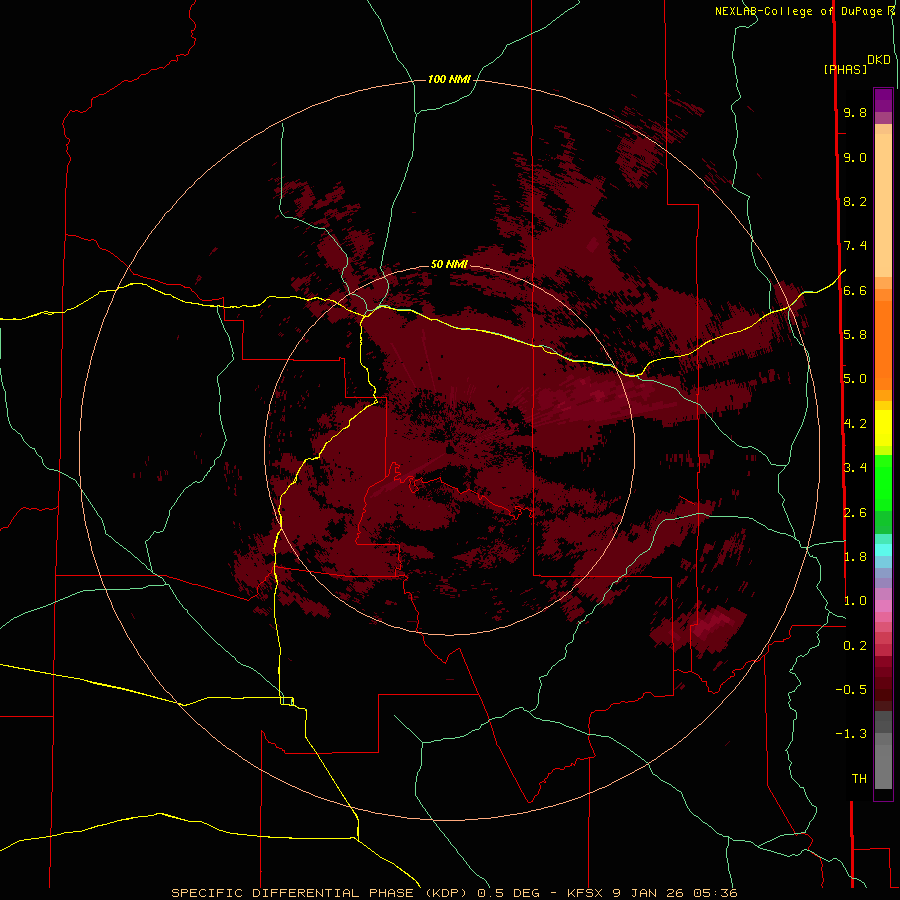The height and width of the screenshot is (900, 900).
Task: Select the 100 NMI range ring label
Action: [x=449, y=79]
